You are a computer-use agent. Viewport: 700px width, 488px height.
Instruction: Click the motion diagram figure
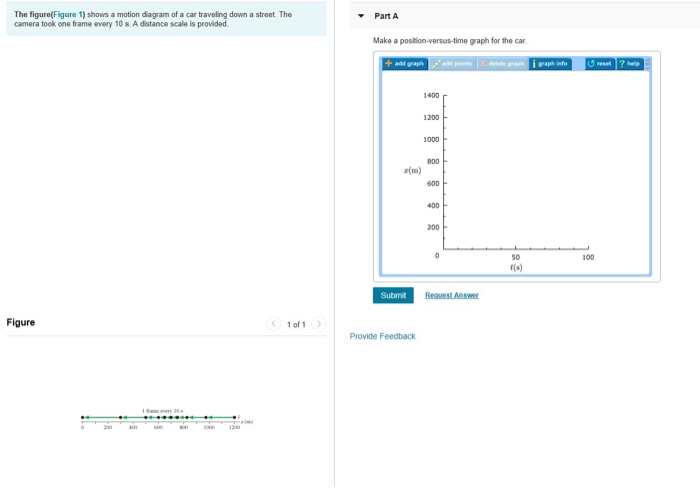click(x=167, y=419)
